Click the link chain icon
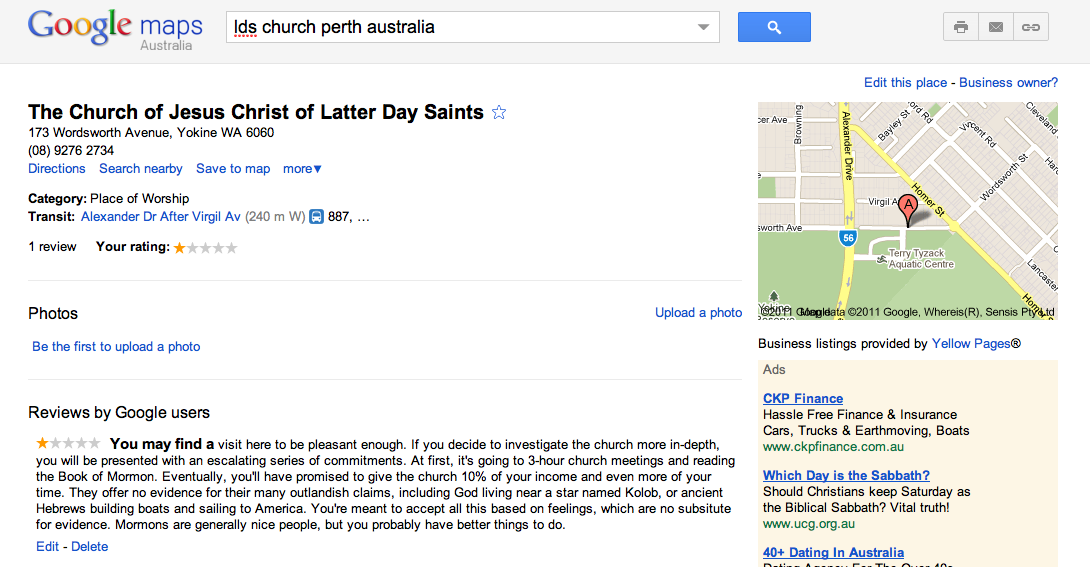The image size is (1090, 567). click(1030, 27)
